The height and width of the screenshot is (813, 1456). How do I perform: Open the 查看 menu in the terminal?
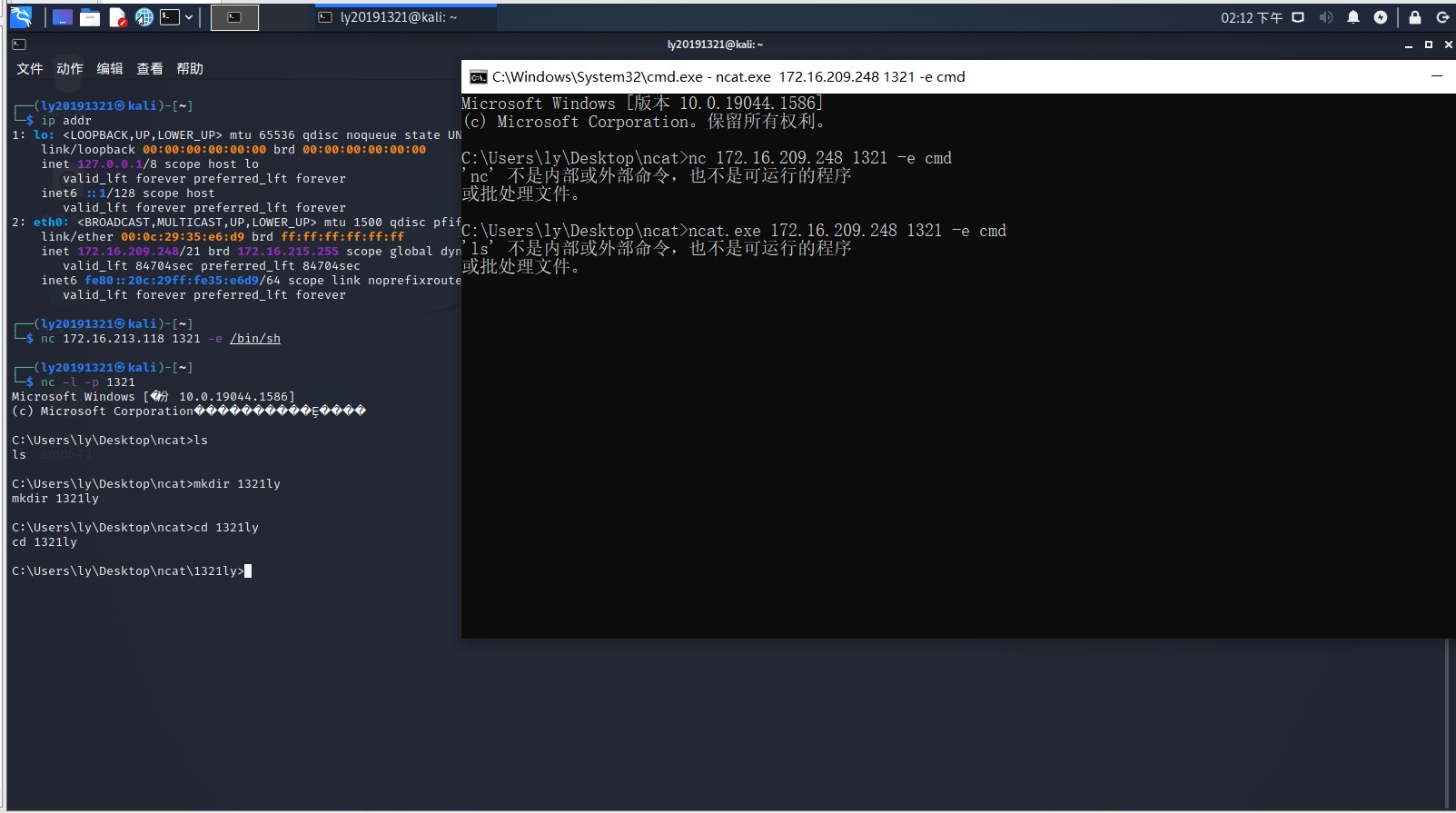(150, 69)
